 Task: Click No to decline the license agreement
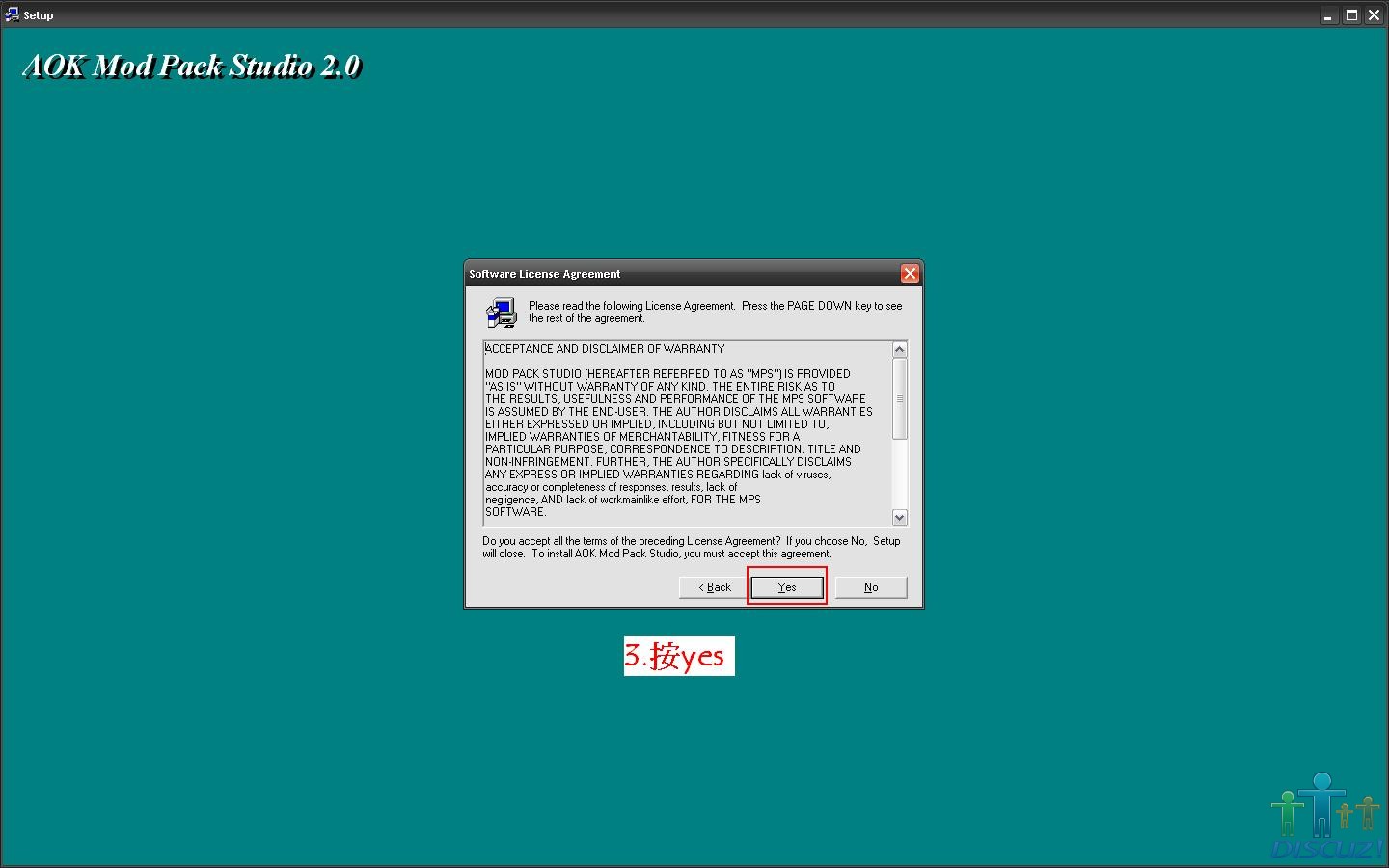(871, 586)
